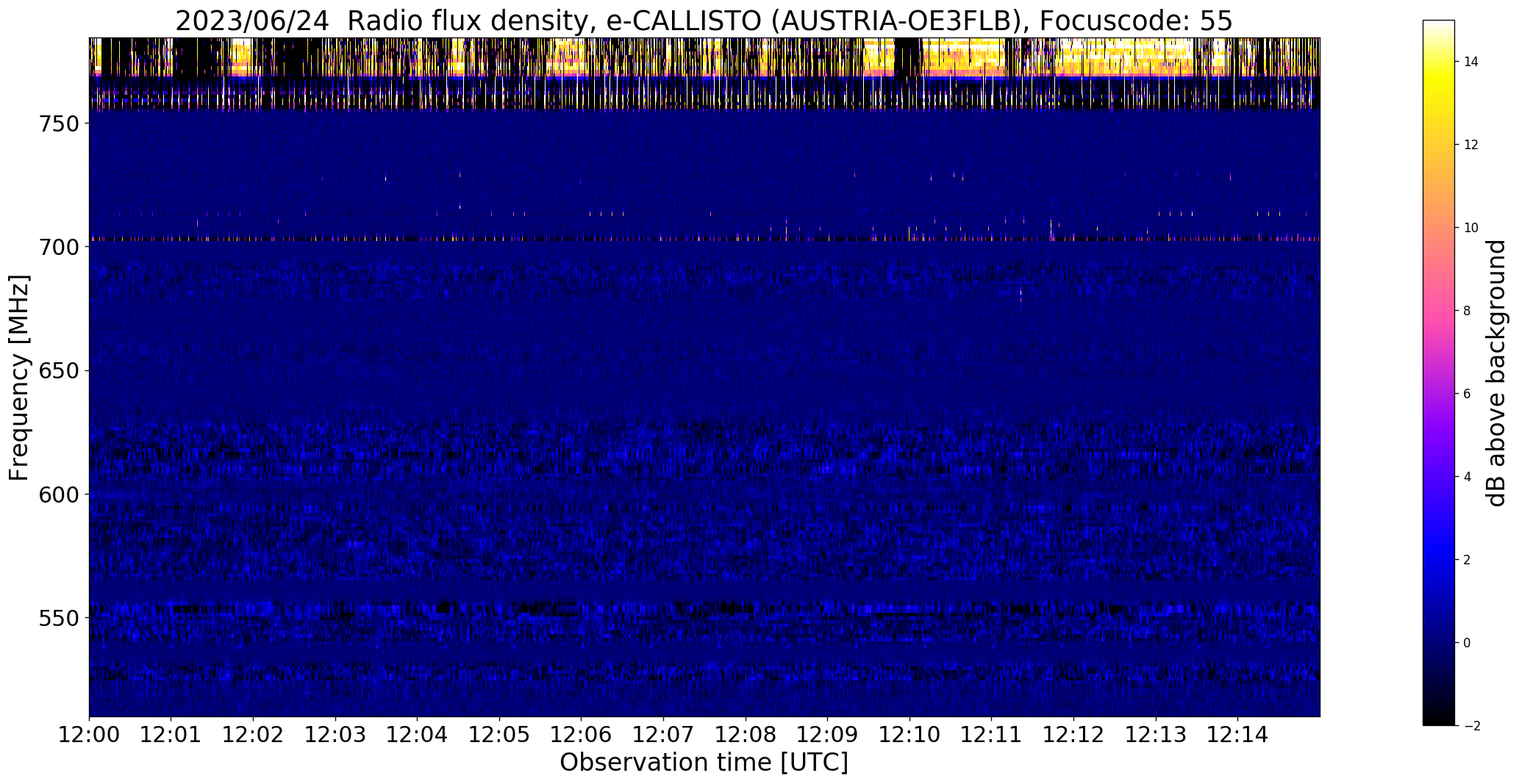
Task: Click the 12:03 time tick label
Action: [335, 734]
